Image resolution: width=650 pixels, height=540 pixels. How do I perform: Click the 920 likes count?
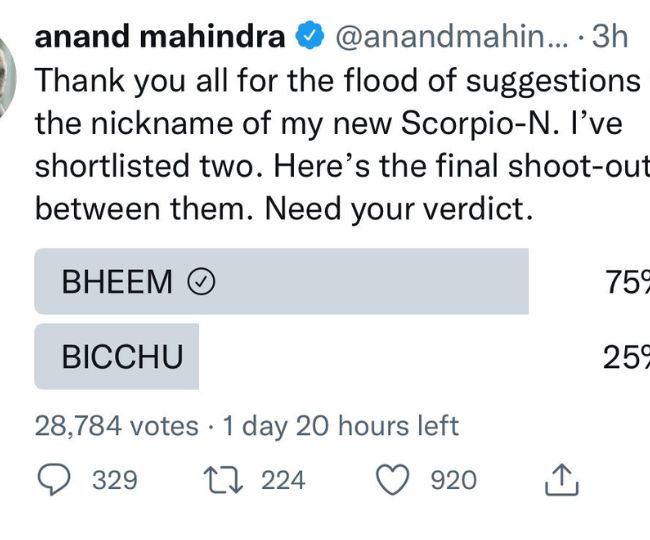pyautogui.click(x=453, y=480)
